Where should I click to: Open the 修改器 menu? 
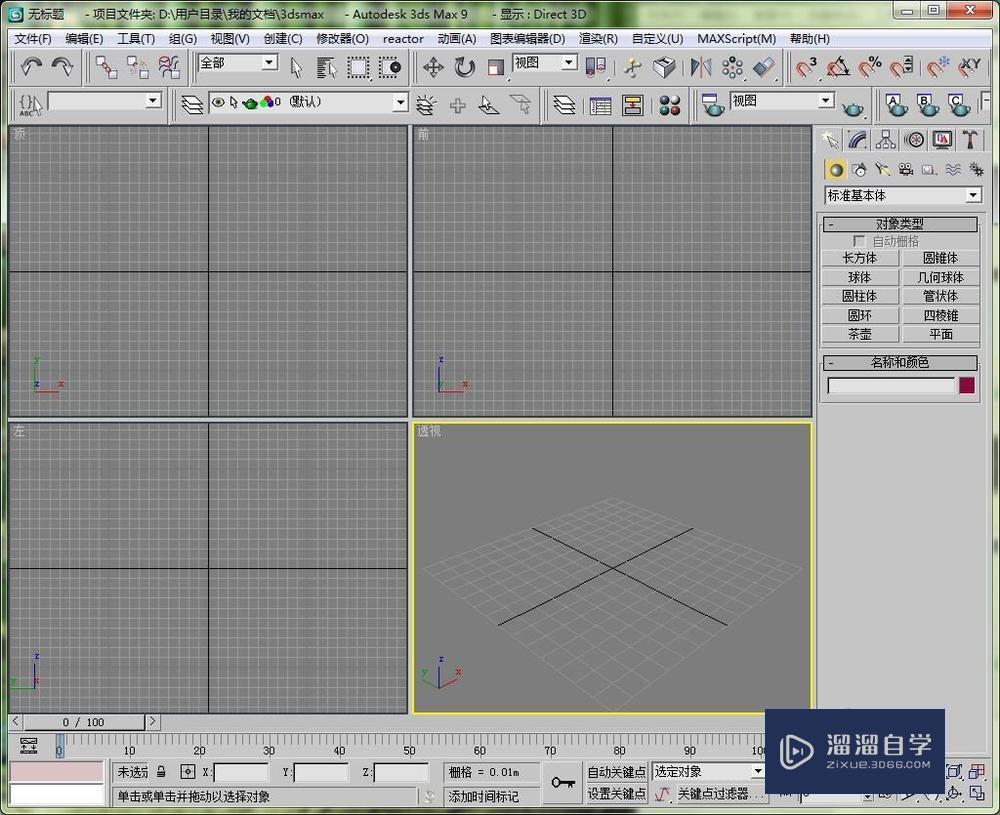click(x=341, y=39)
